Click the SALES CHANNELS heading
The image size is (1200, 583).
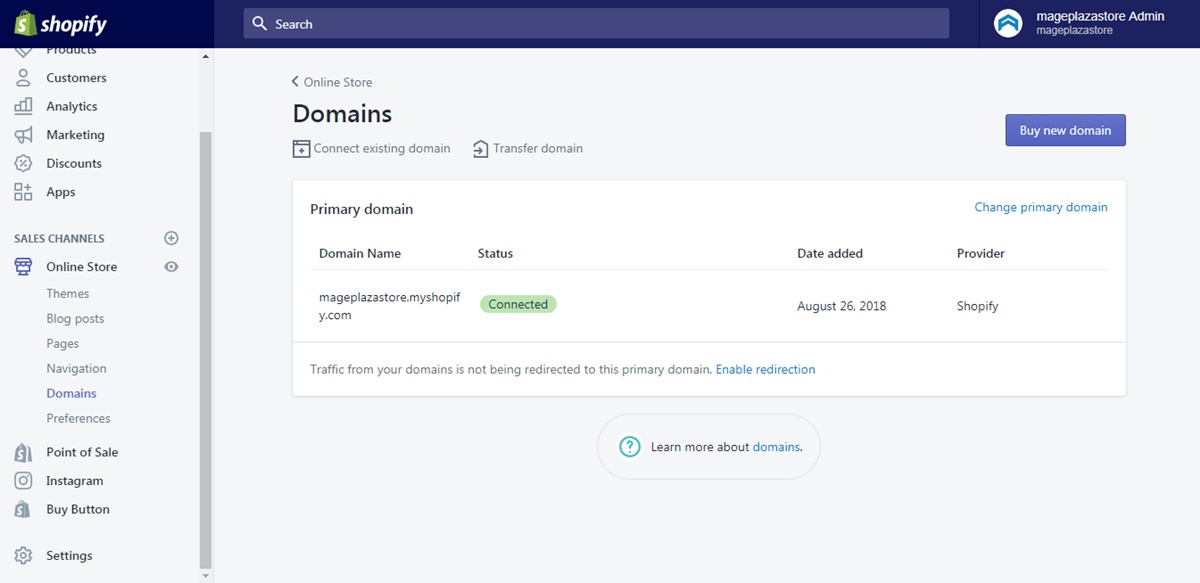59,239
